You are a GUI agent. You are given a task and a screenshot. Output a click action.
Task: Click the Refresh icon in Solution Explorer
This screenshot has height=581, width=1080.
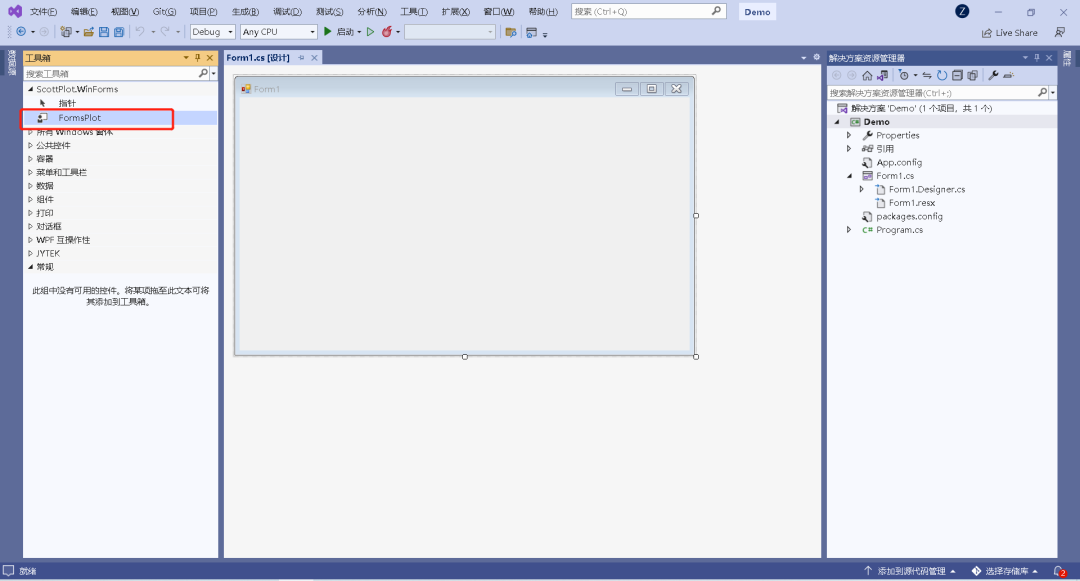tap(942, 75)
